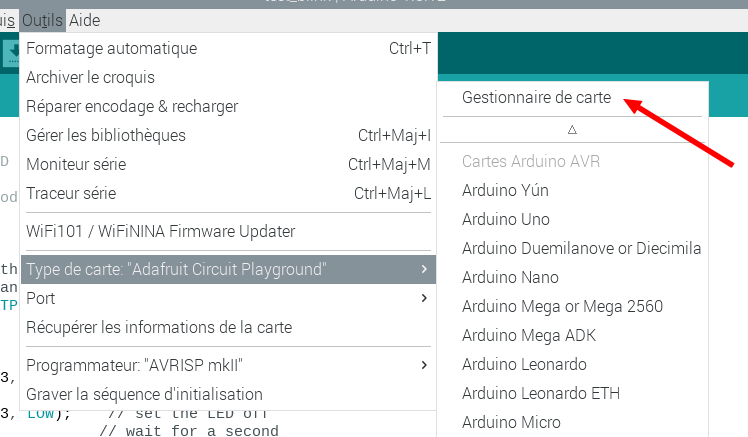Expand the Port submenu chevron

(x=424, y=298)
